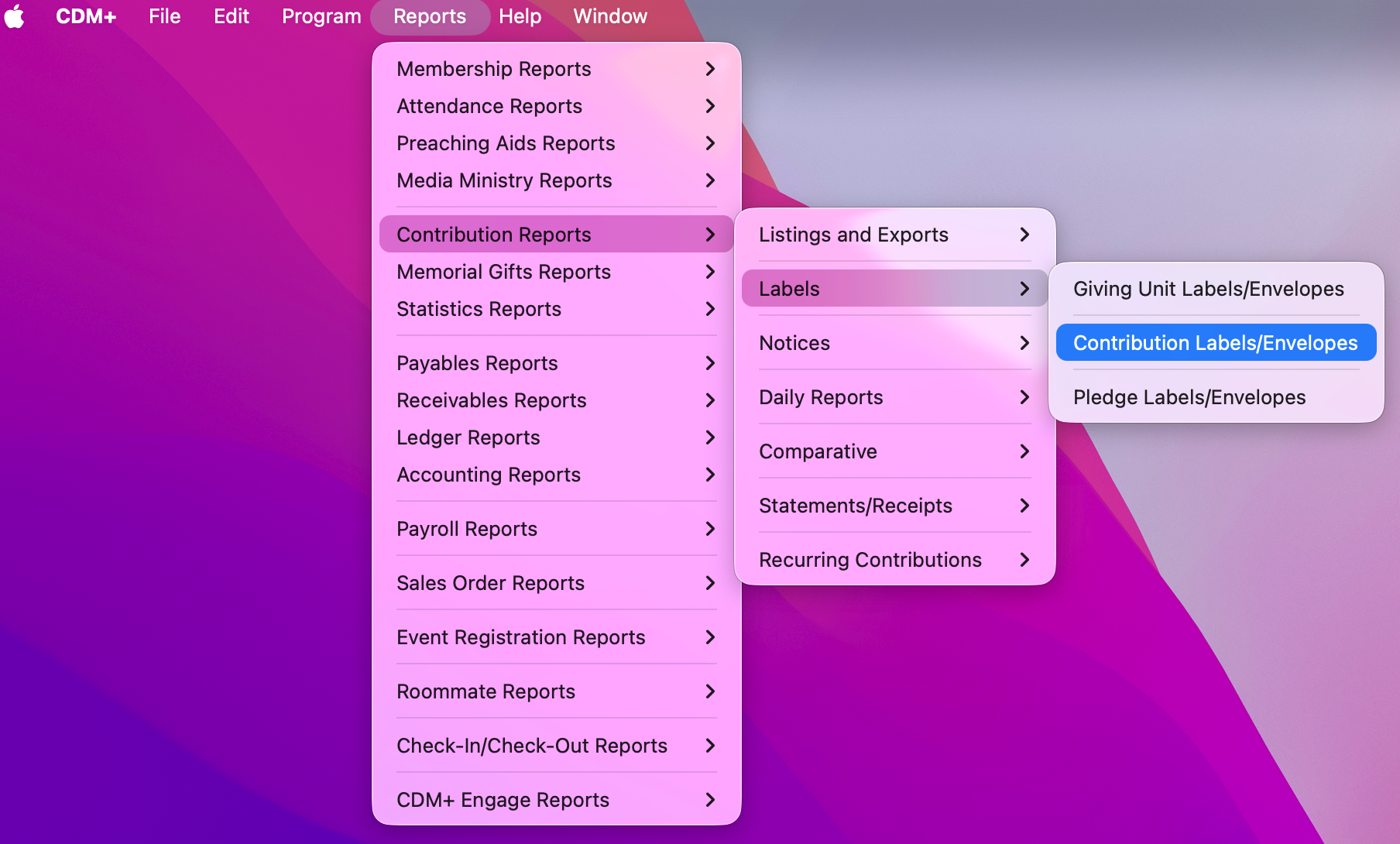Select the Contribution Reports menu item

click(x=556, y=234)
